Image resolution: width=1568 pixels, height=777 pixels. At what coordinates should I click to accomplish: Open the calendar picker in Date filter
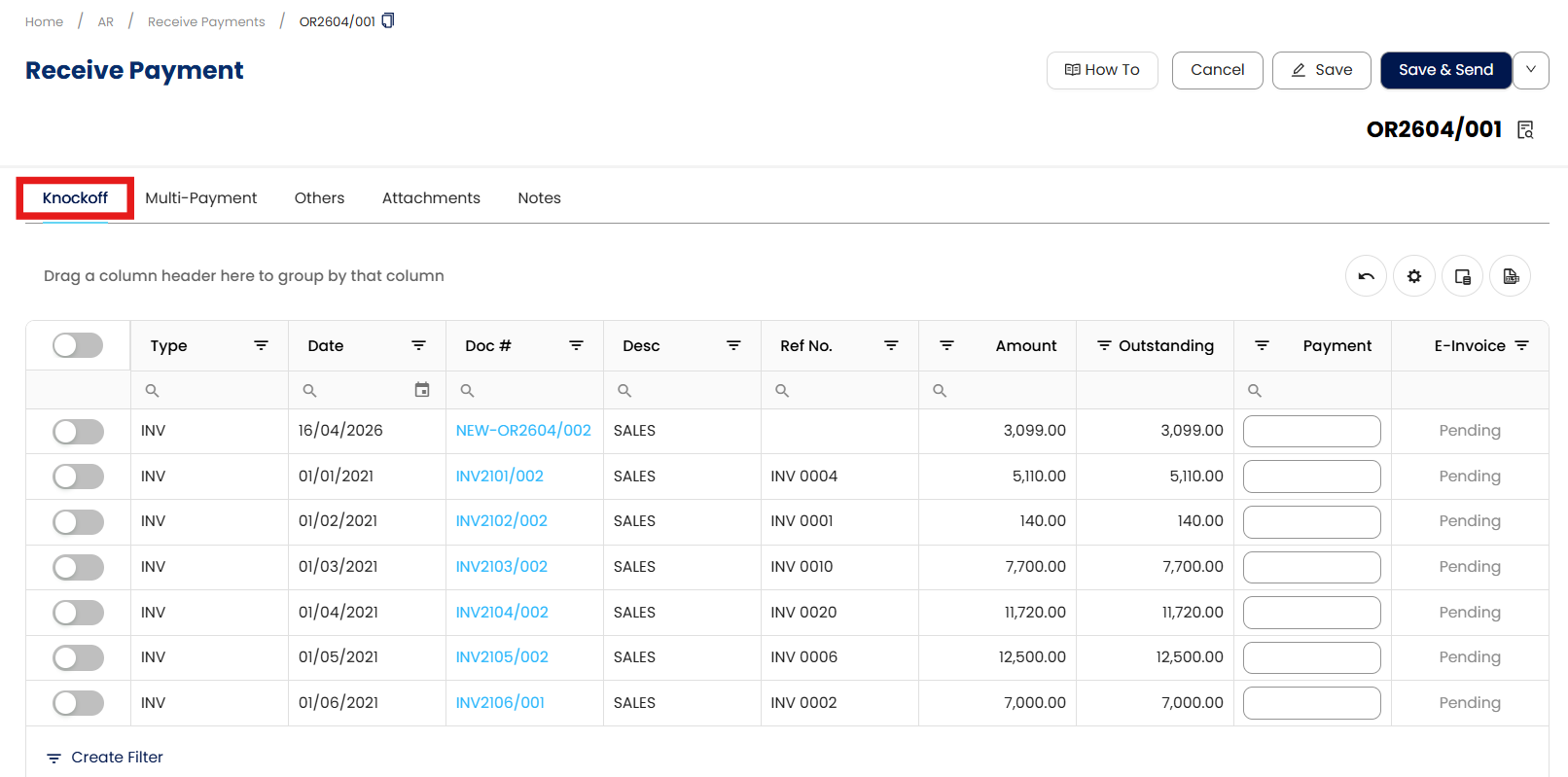(422, 390)
